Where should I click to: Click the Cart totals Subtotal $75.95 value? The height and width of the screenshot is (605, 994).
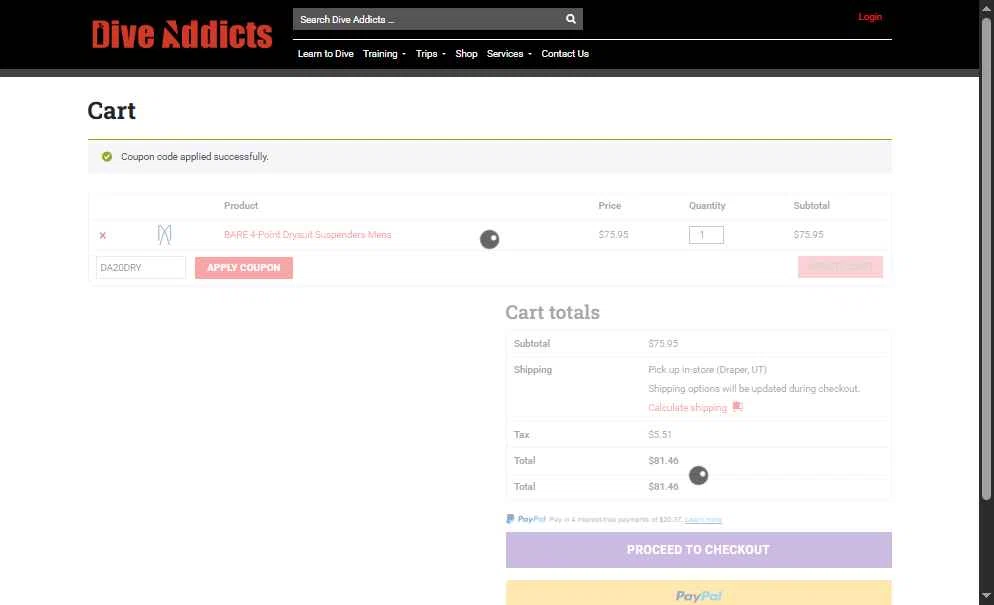tap(663, 344)
